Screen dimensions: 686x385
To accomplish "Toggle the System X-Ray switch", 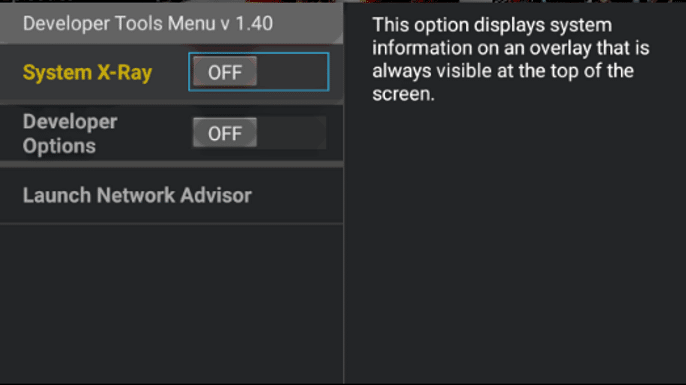I will [259, 72].
